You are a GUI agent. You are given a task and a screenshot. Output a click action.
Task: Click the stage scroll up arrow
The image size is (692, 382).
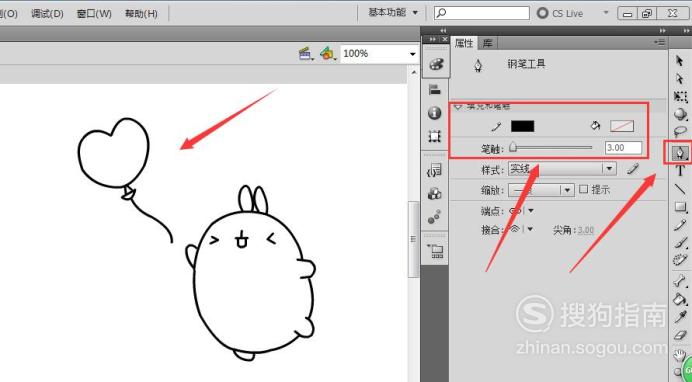click(414, 72)
